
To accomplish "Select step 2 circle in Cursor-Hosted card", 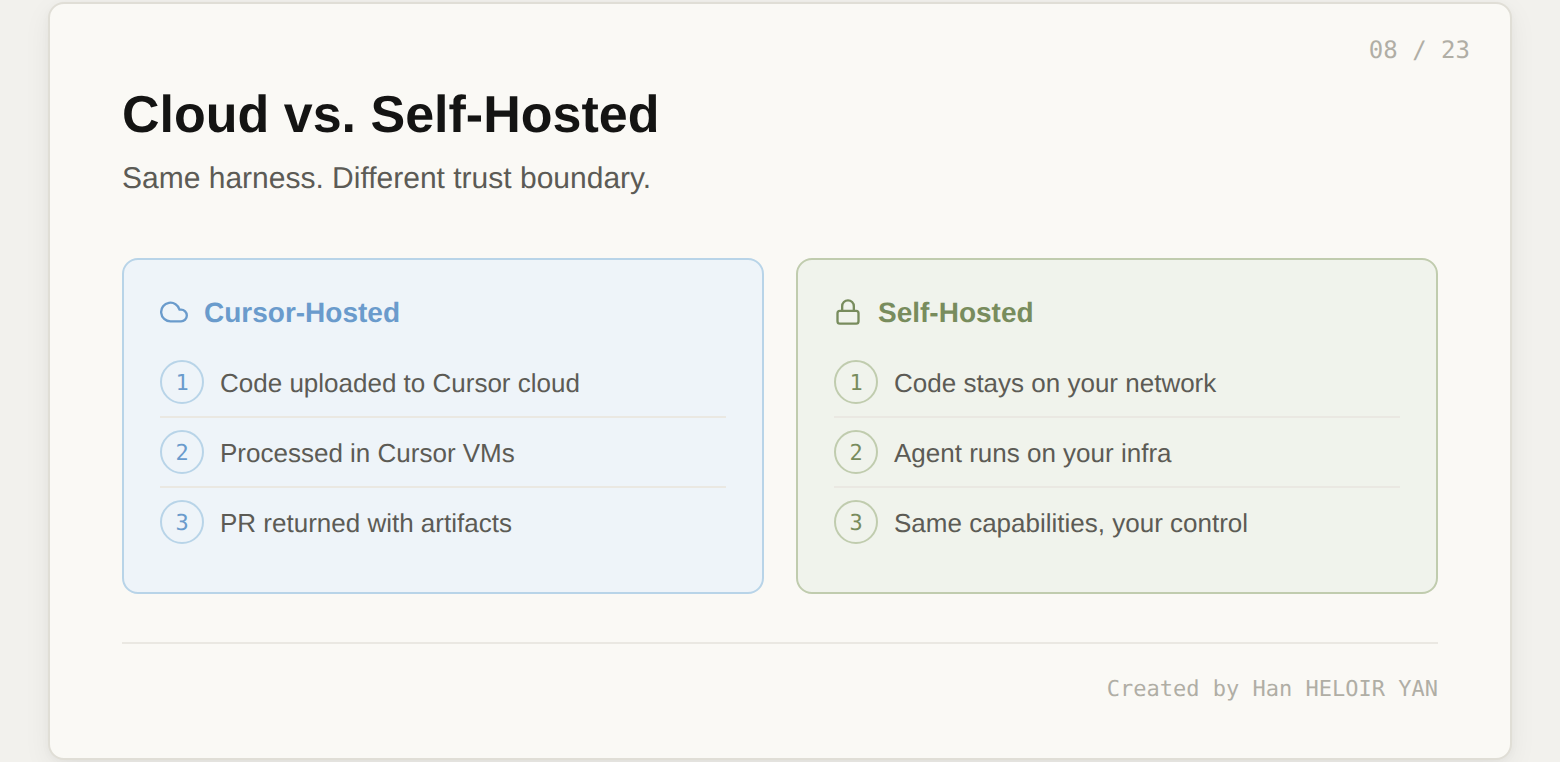I will coord(182,452).
